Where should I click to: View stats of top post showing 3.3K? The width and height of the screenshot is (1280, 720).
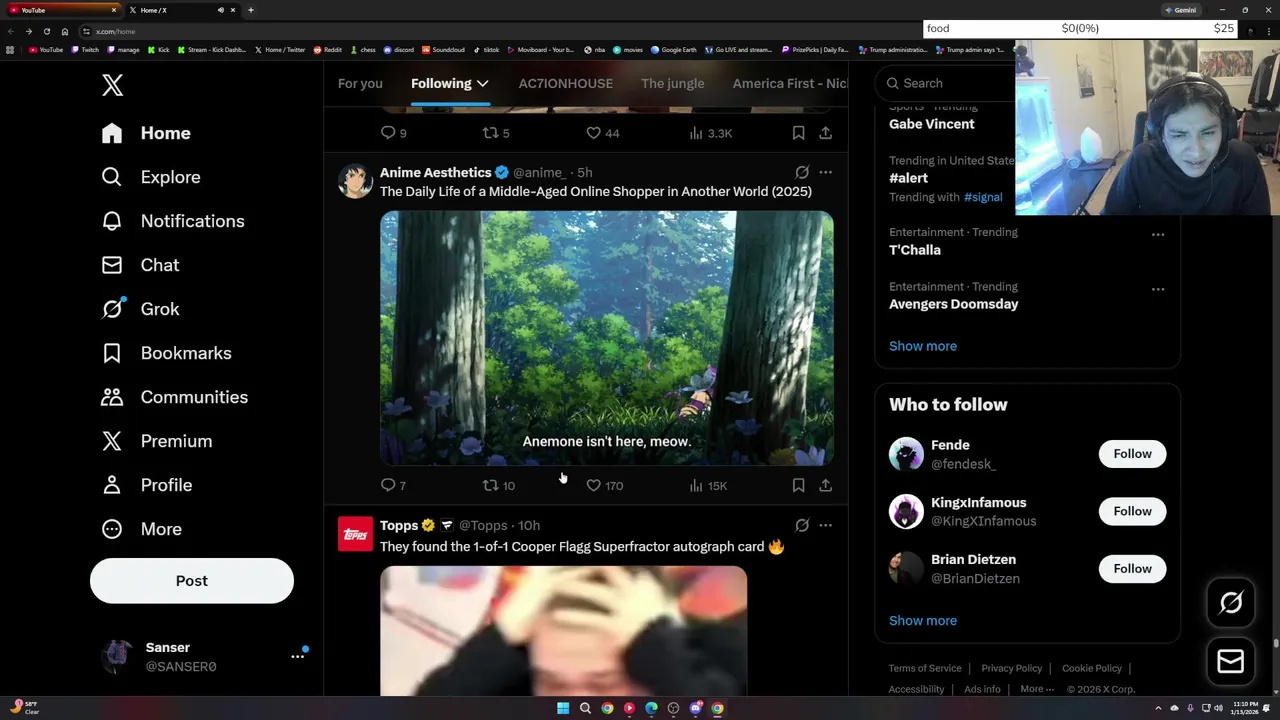(710, 132)
